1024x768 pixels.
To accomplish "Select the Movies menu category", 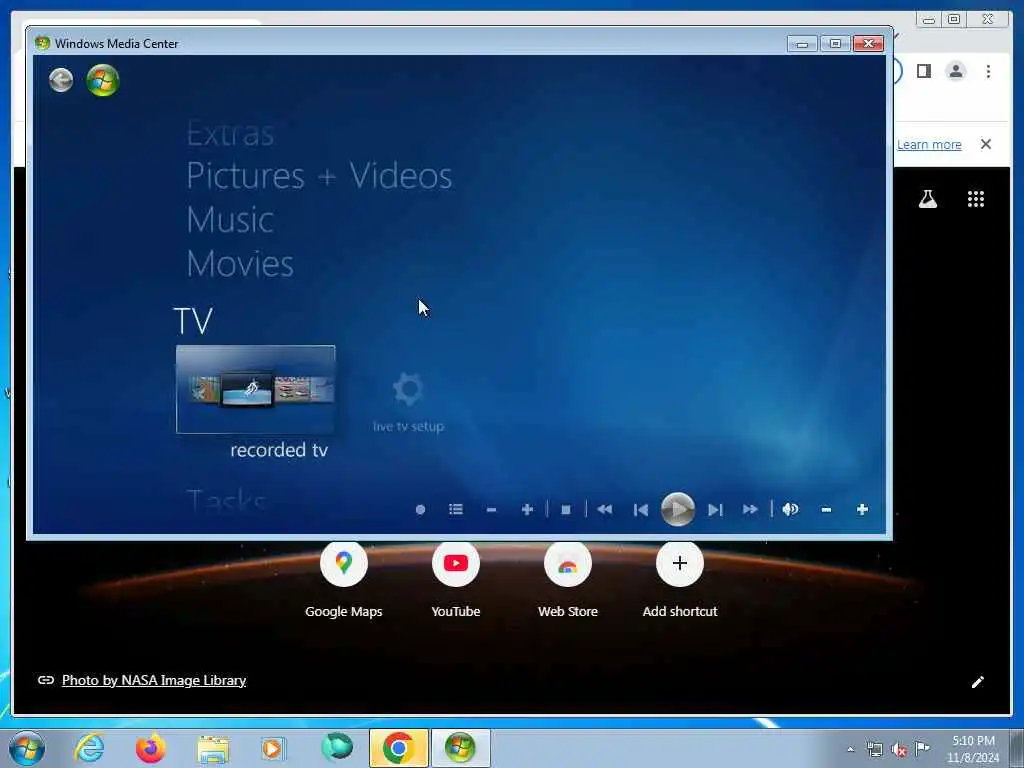I will [240, 264].
